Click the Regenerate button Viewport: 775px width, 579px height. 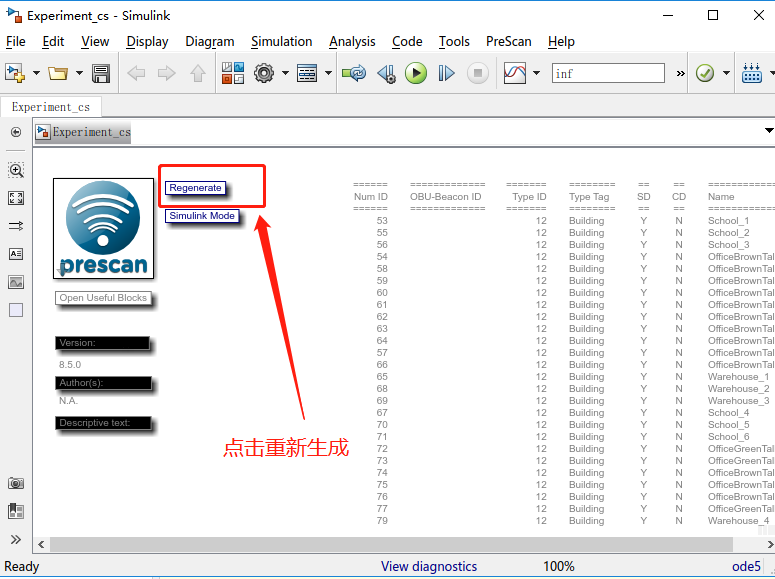point(195,188)
